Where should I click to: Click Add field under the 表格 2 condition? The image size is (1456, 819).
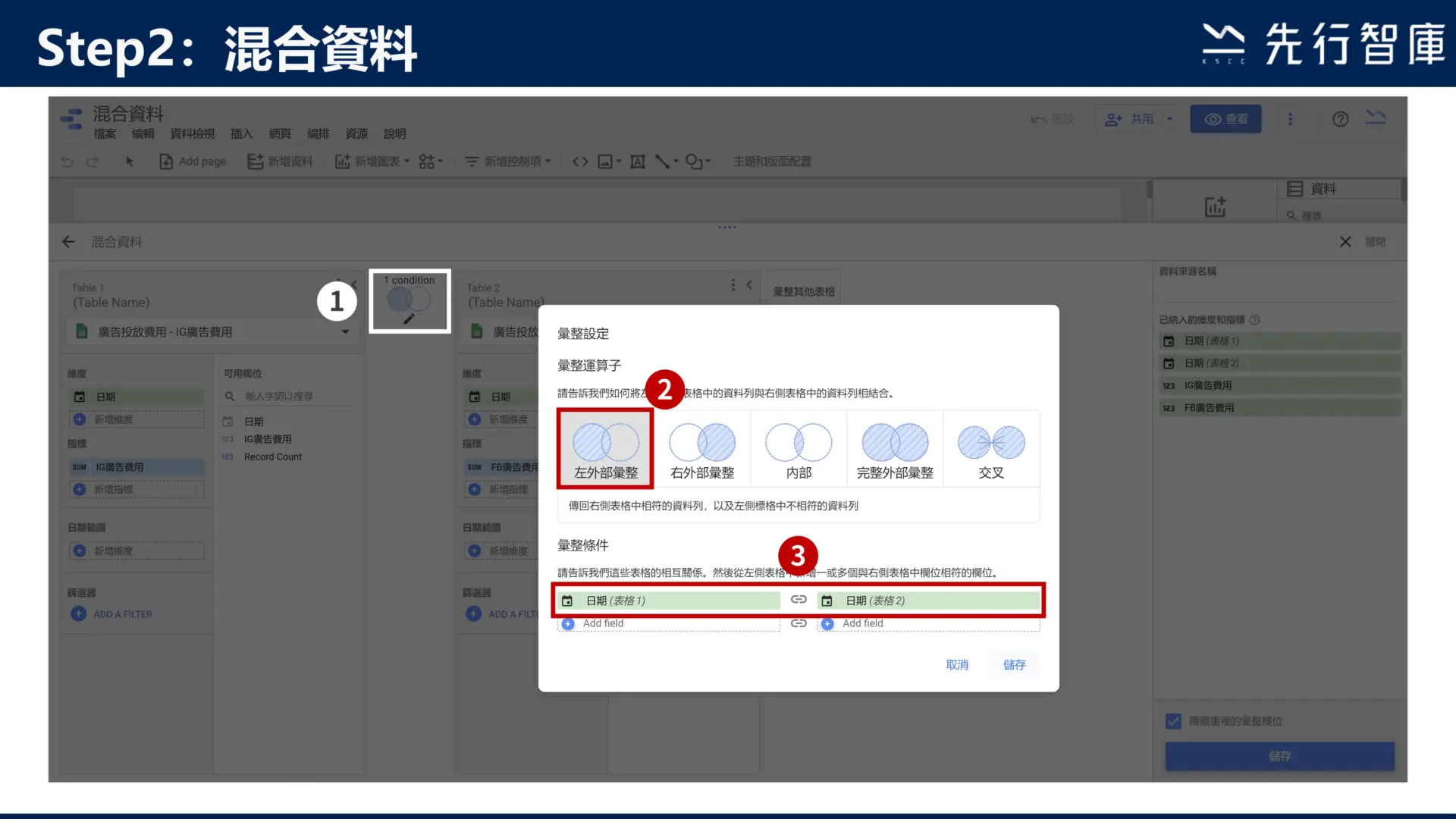pyautogui.click(x=928, y=623)
